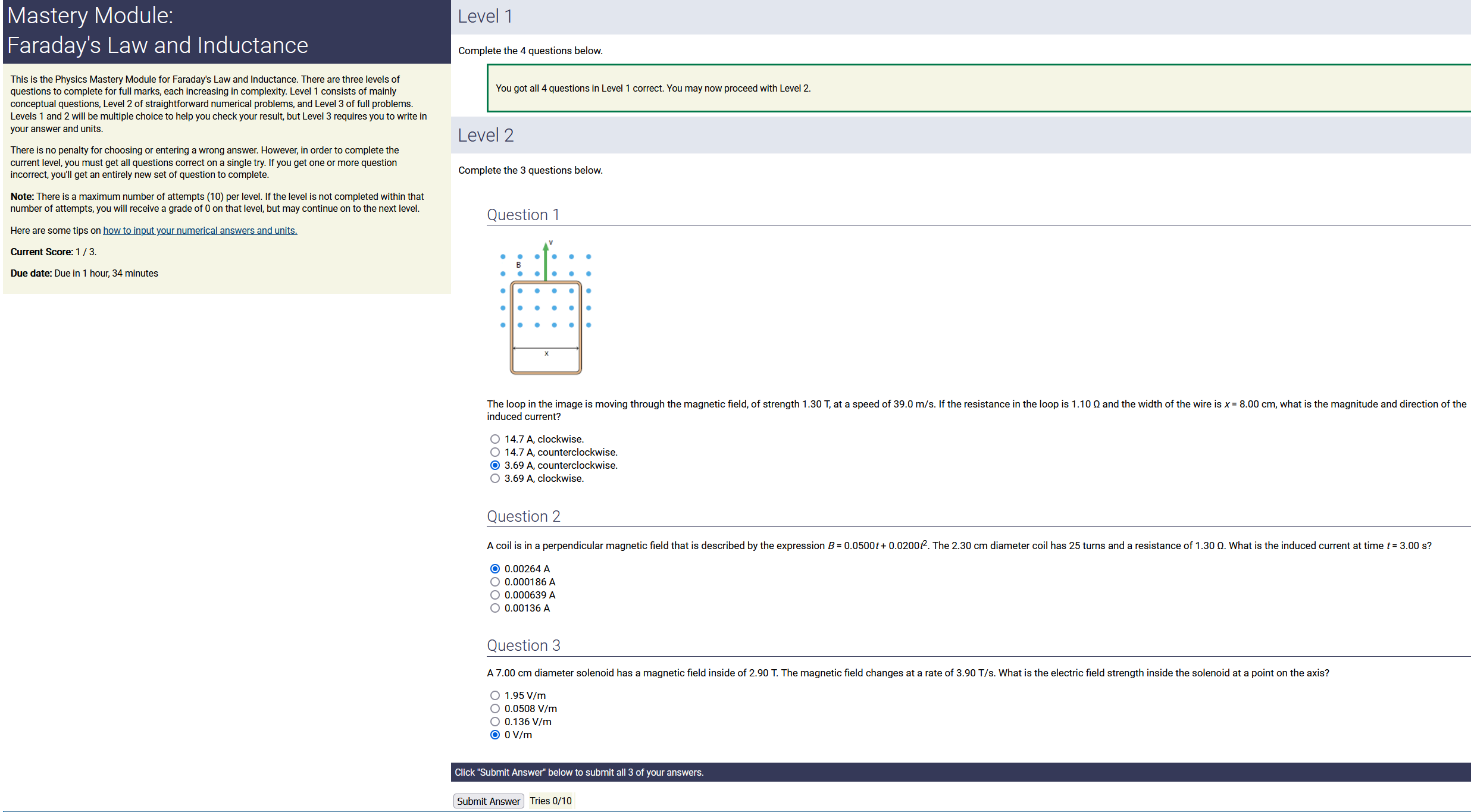Click the Level 1 section header

pos(484,17)
